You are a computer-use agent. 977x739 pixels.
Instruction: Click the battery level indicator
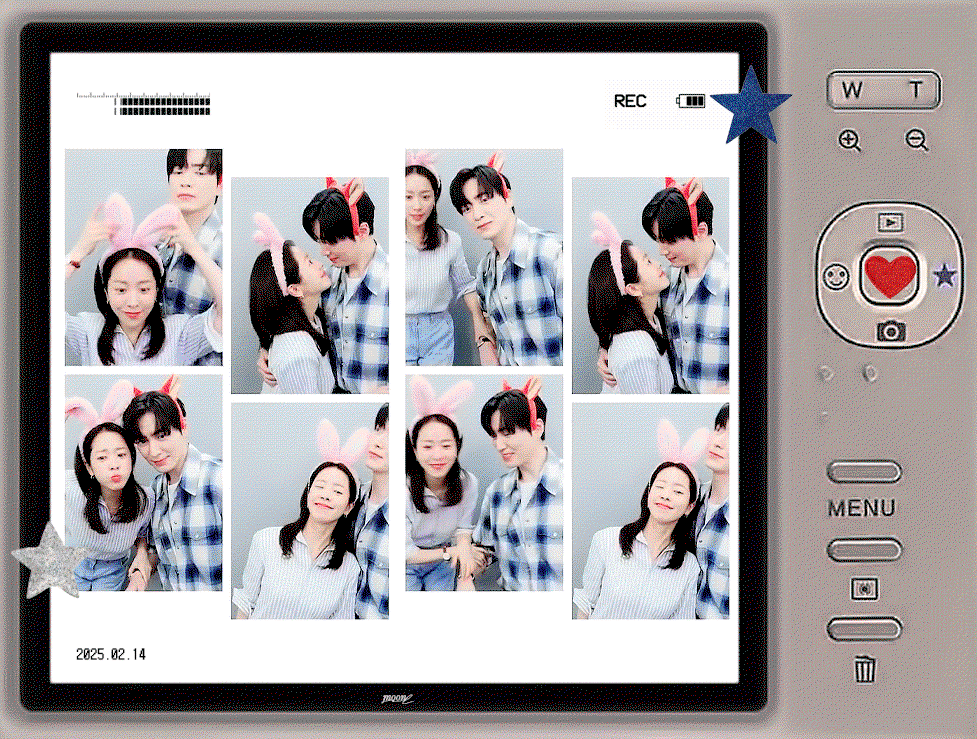(x=690, y=101)
